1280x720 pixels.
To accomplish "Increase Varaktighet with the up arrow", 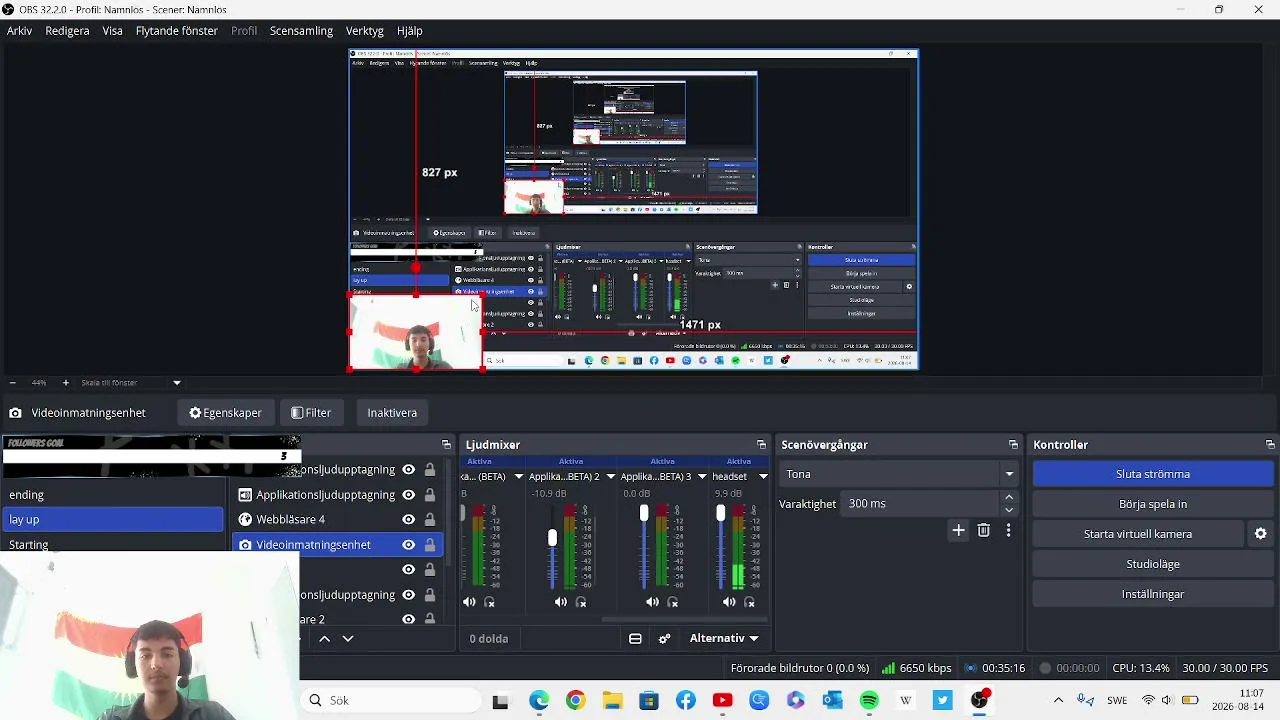I will tap(1009, 497).
